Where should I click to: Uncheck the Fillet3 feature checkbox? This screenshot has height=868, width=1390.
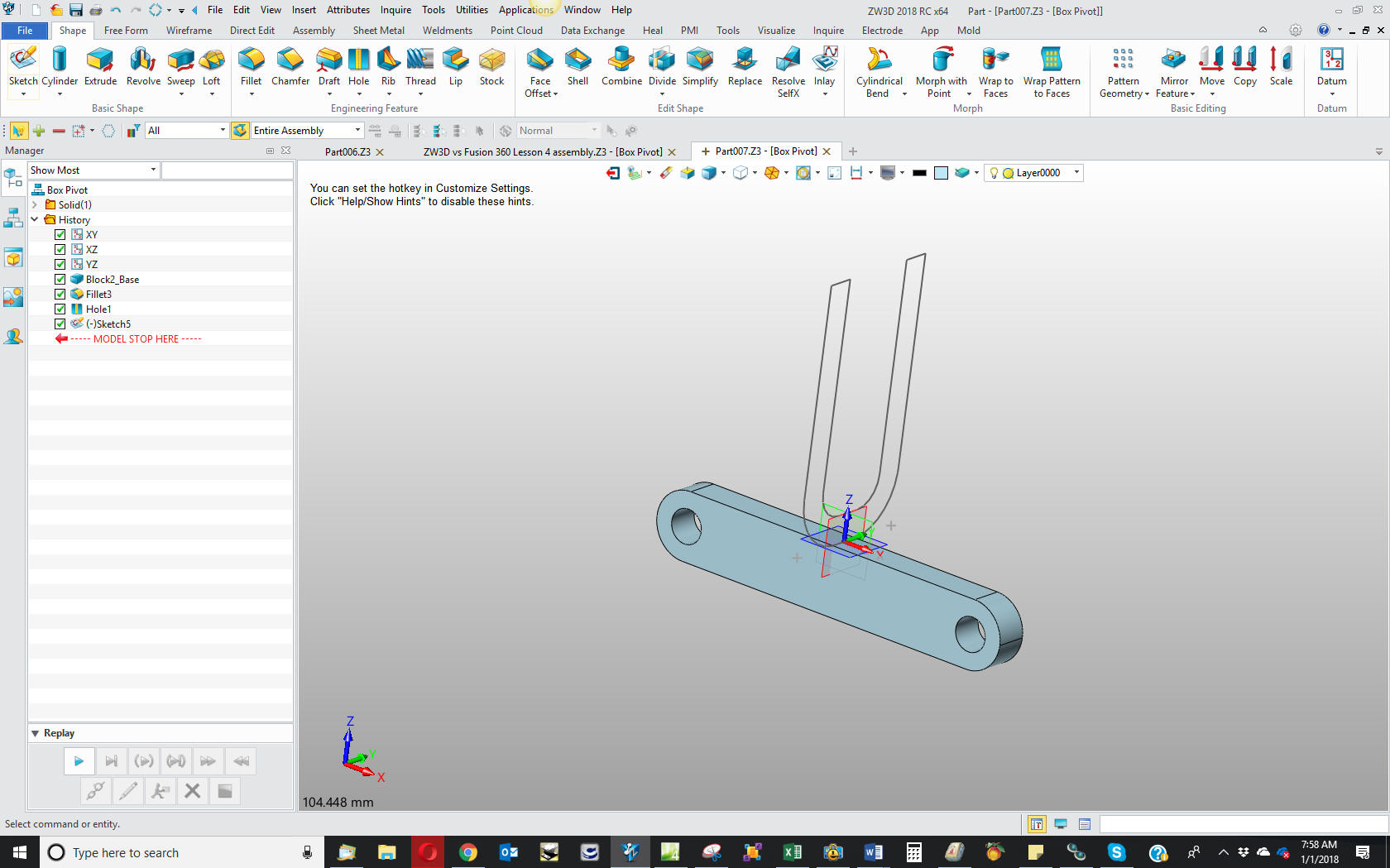click(x=60, y=294)
